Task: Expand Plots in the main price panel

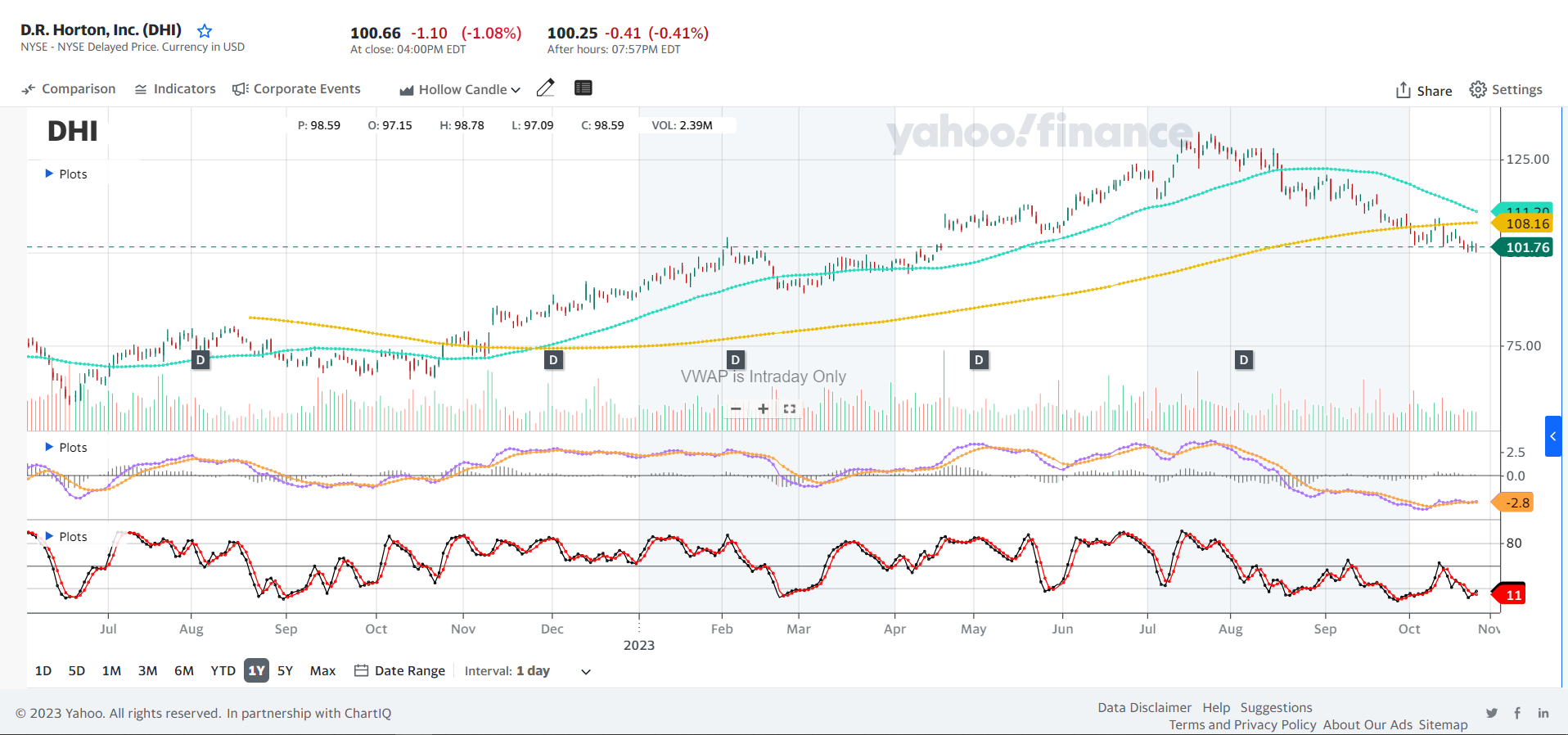Action: point(65,174)
